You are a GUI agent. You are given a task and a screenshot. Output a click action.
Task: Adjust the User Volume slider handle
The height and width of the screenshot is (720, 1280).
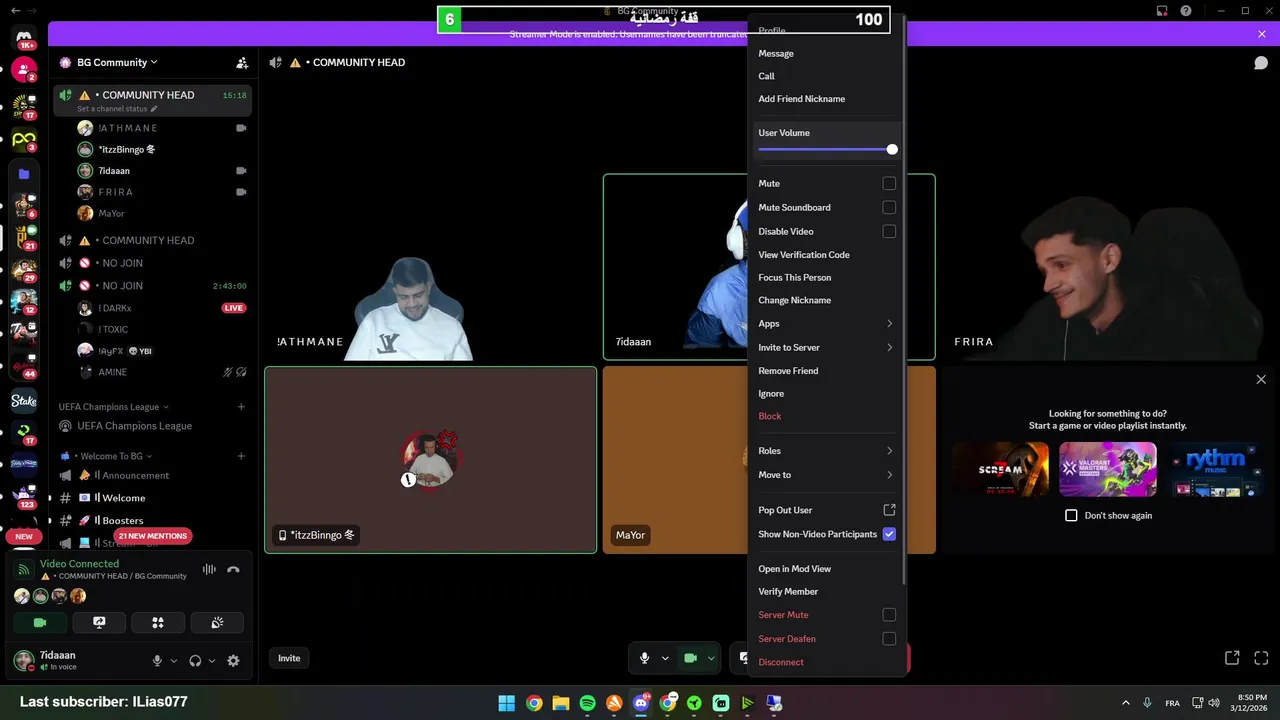(x=892, y=150)
